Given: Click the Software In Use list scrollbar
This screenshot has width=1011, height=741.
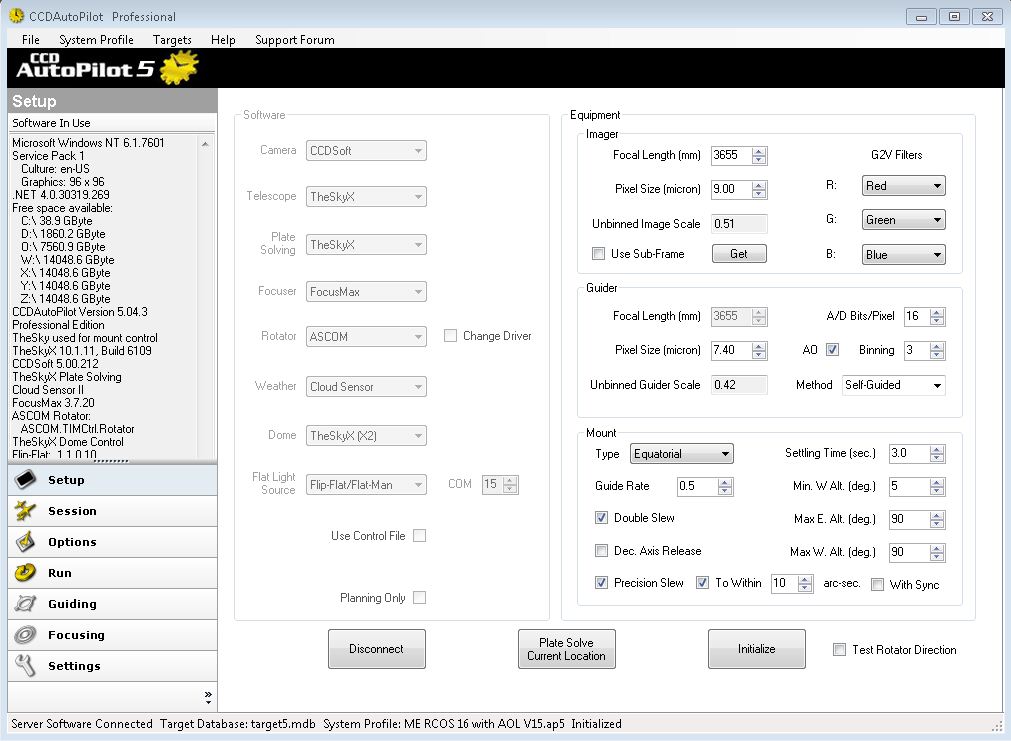Looking at the screenshot, I should coord(205,297).
